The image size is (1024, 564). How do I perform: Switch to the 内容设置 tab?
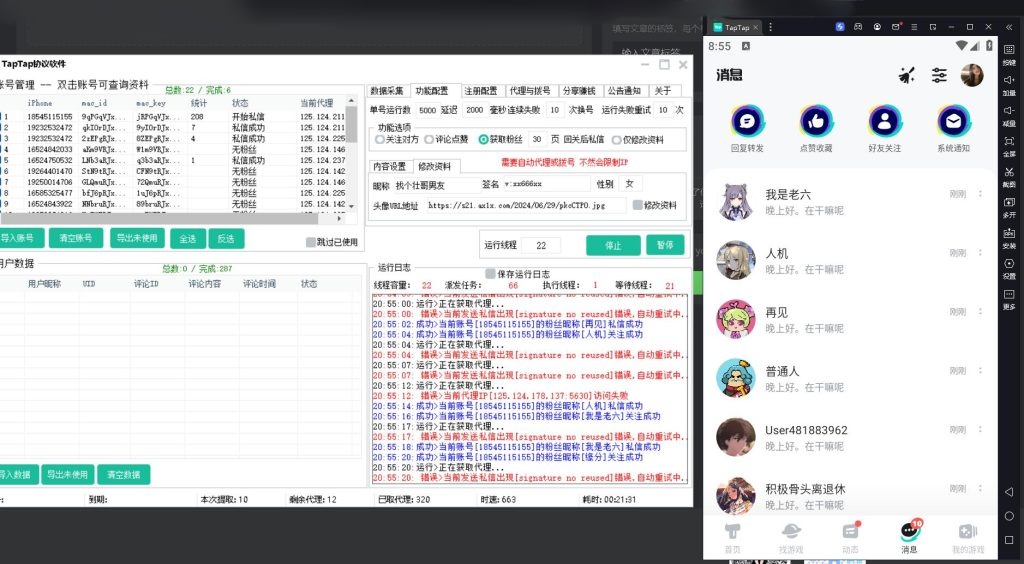point(389,166)
